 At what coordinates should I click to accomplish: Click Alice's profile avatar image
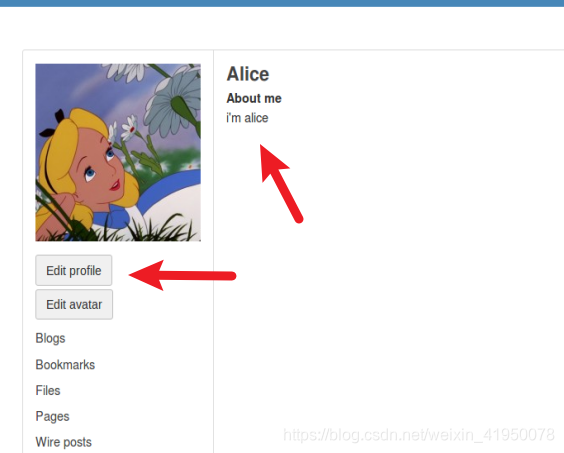pos(118,153)
